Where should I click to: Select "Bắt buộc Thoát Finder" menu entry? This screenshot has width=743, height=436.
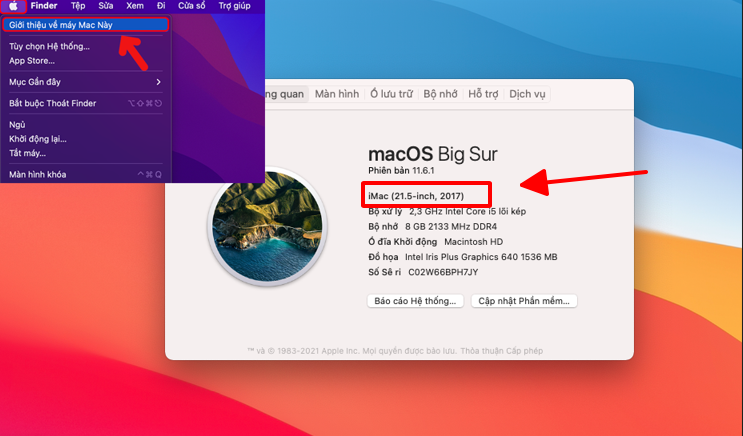pyautogui.click(x=54, y=103)
